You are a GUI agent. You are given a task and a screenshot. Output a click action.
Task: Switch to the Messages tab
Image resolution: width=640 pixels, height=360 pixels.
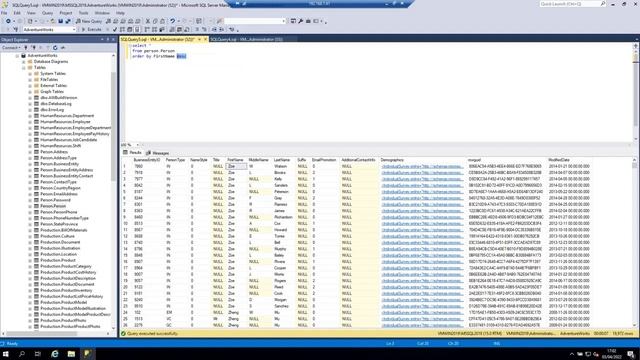point(158,153)
